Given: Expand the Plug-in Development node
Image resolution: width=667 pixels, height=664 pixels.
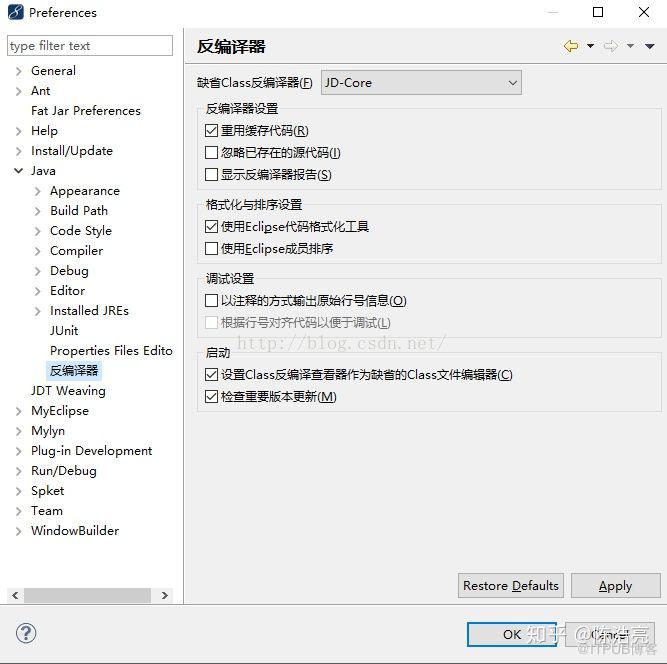Looking at the screenshot, I should tap(18, 451).
